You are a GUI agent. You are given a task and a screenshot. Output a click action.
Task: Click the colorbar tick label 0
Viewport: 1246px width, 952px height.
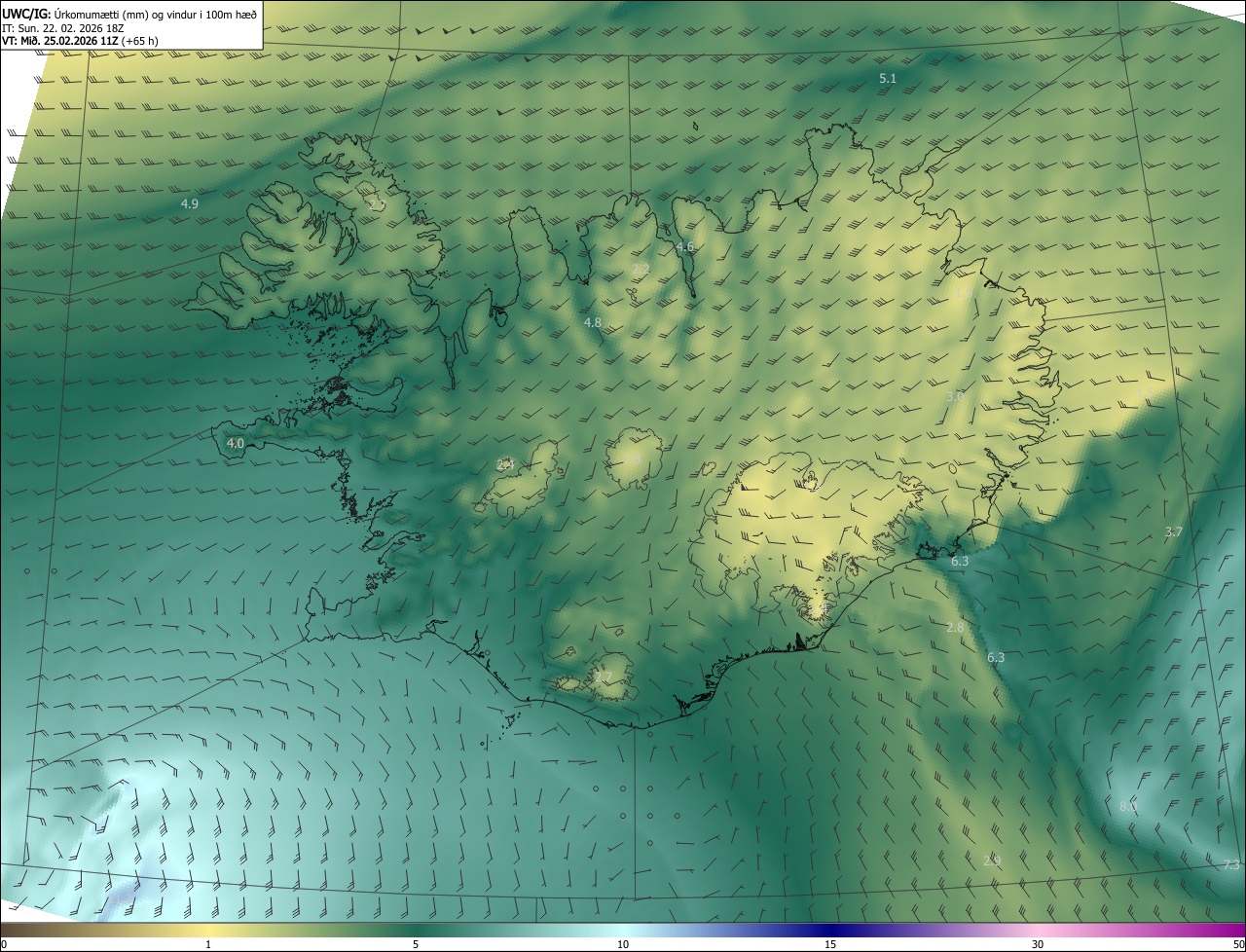click(4, 944)
